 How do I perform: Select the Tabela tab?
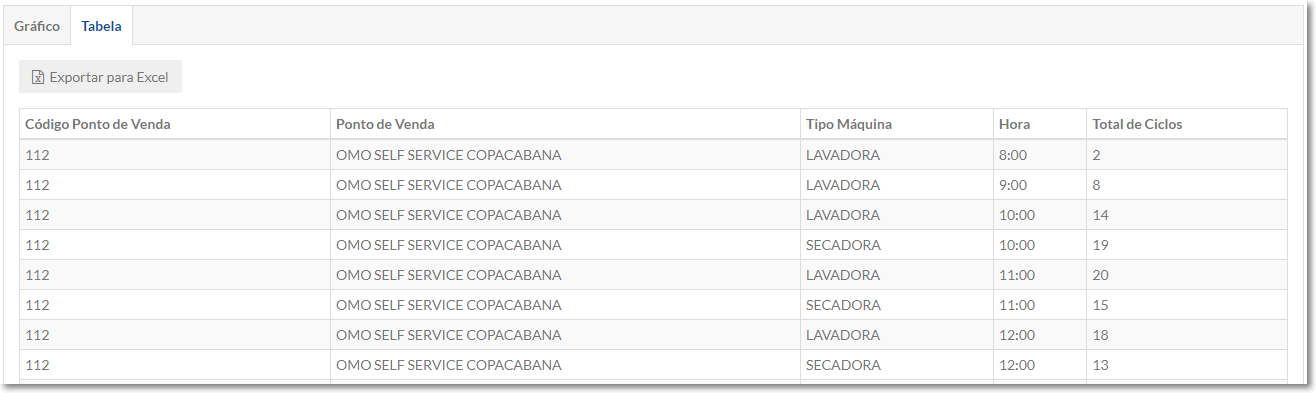click(102, 26)
